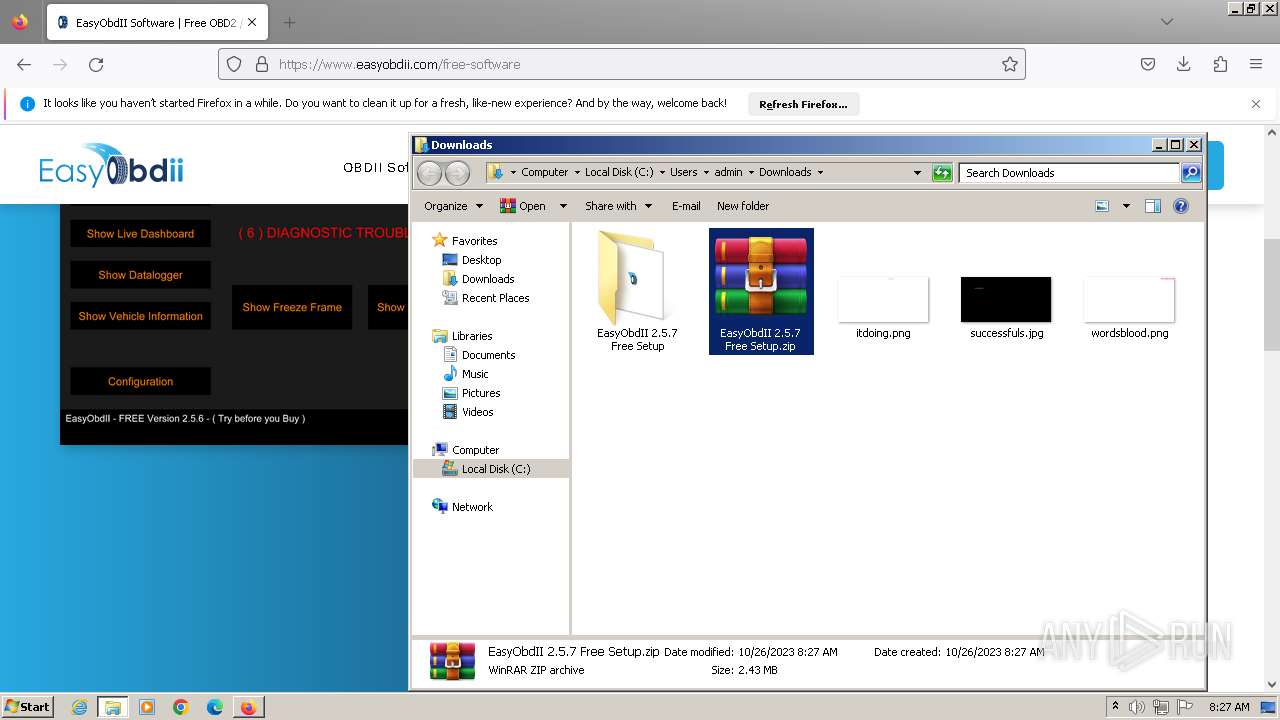The image size is (1280, 720).
Task: Click the Explorer back navigation arrow
Action: coord(429,173)
